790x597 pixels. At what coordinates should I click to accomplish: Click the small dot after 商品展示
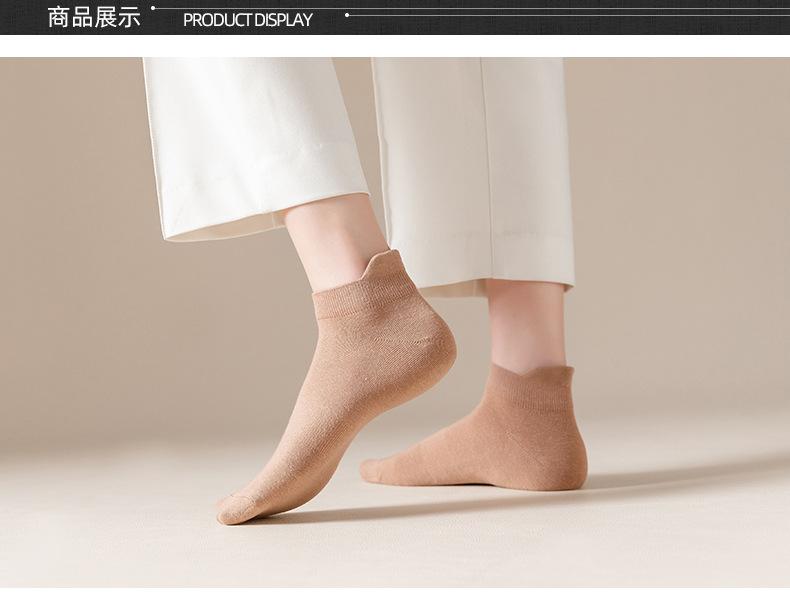152,8
